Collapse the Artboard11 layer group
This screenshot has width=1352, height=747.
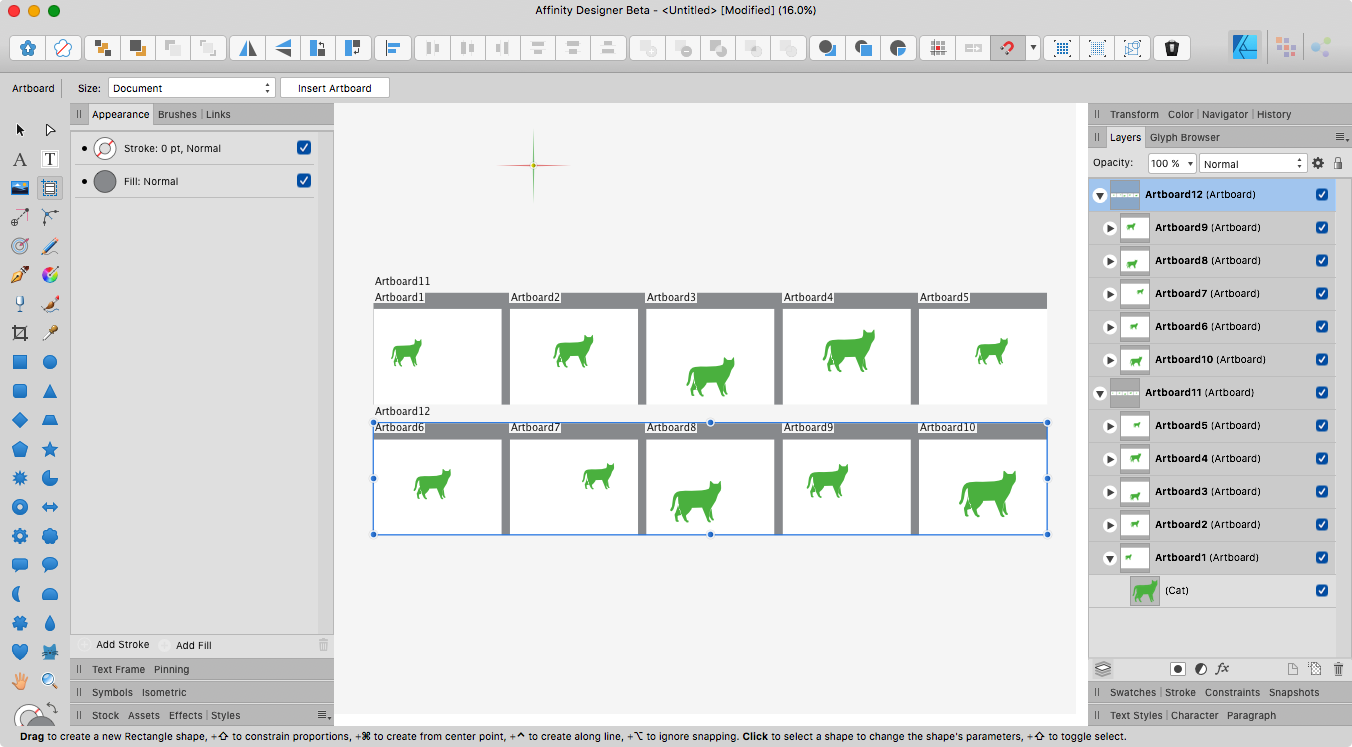(x=1100, y=393)
